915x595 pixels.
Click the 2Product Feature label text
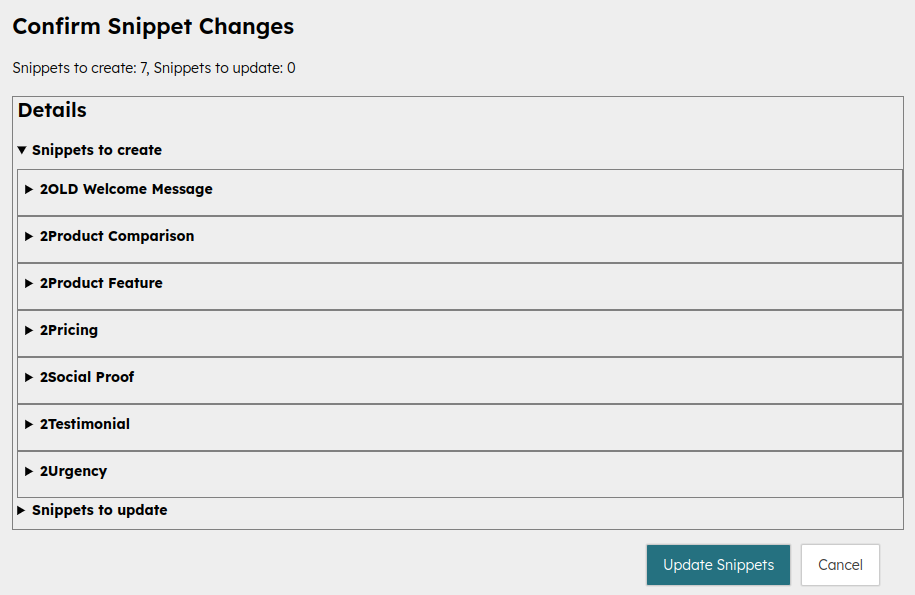(x=101, y=283)
